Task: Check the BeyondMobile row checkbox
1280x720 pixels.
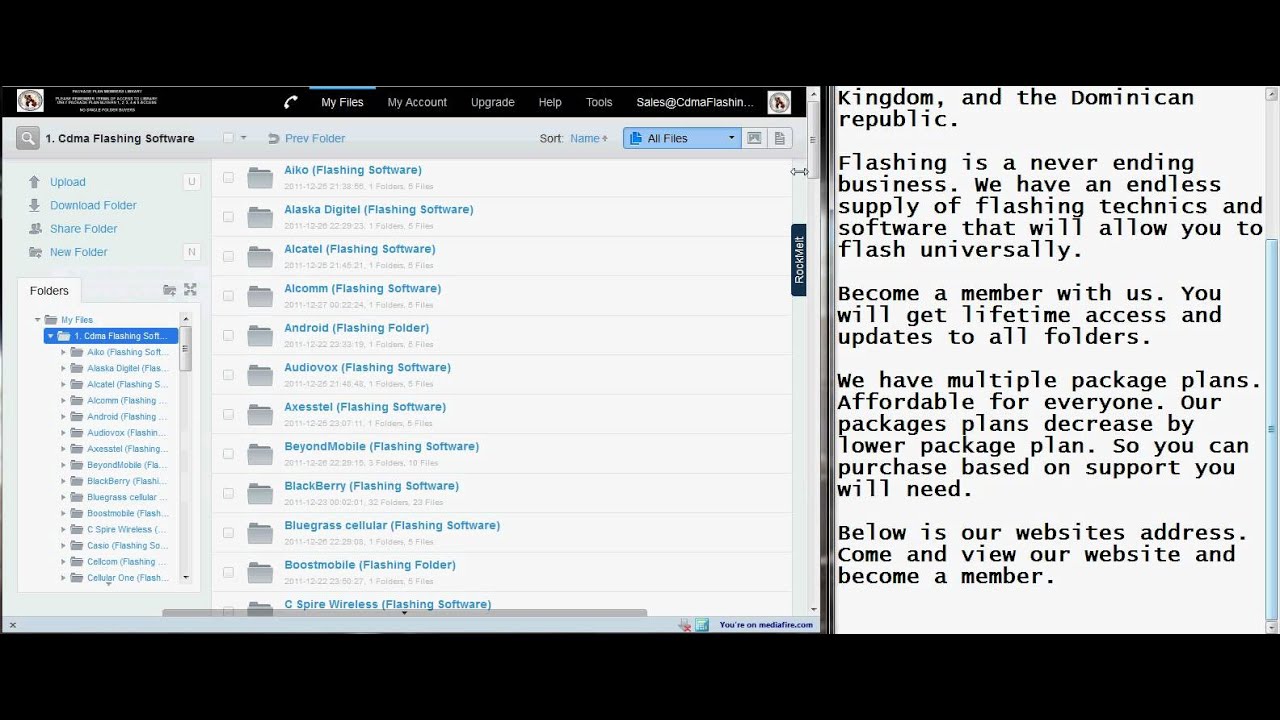Action: (228, 454)
